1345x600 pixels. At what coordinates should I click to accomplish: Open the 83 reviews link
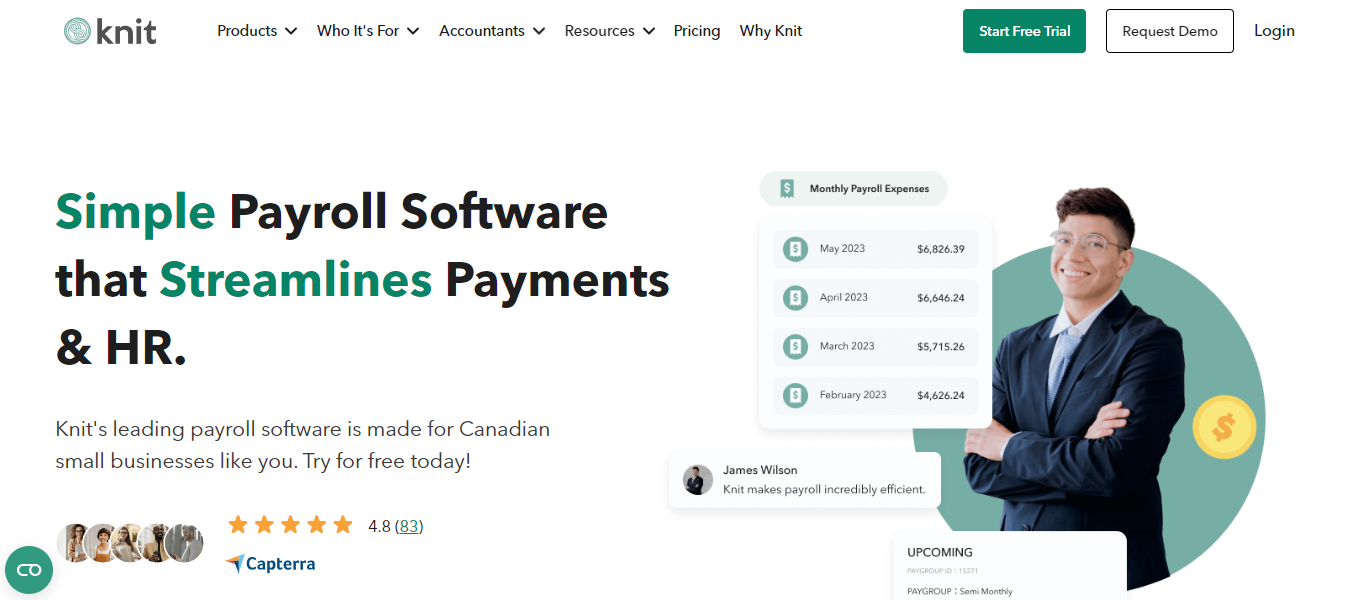pos(409,526)
